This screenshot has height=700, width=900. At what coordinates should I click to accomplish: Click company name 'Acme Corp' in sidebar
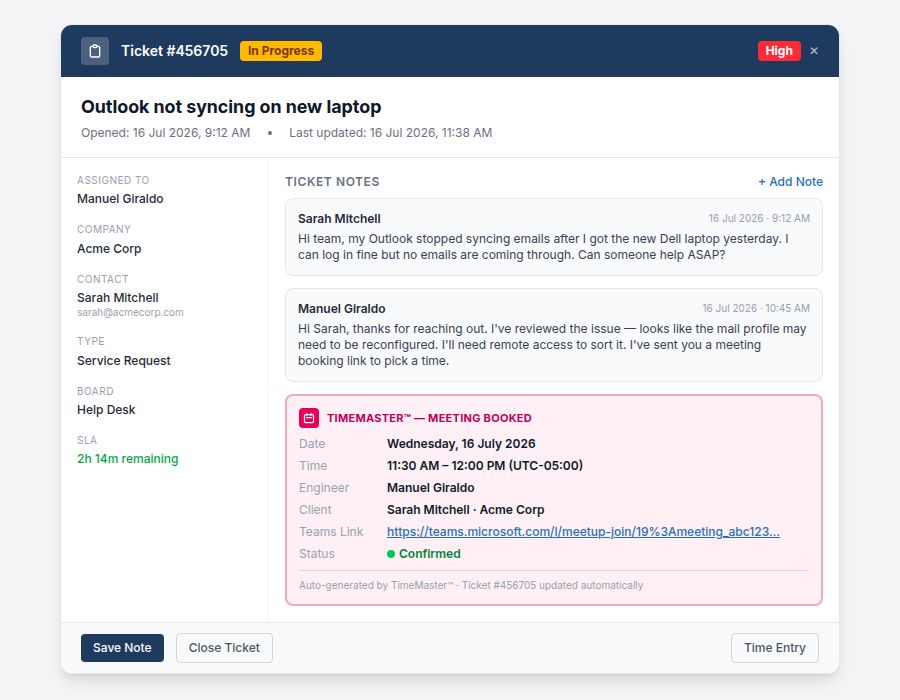tap(109, 249)
